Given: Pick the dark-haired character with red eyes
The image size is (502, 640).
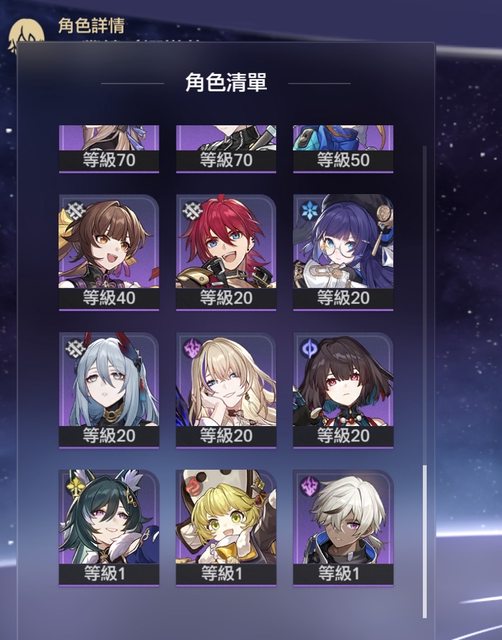Looking at the screenshot, I should (x=343, y=390).
